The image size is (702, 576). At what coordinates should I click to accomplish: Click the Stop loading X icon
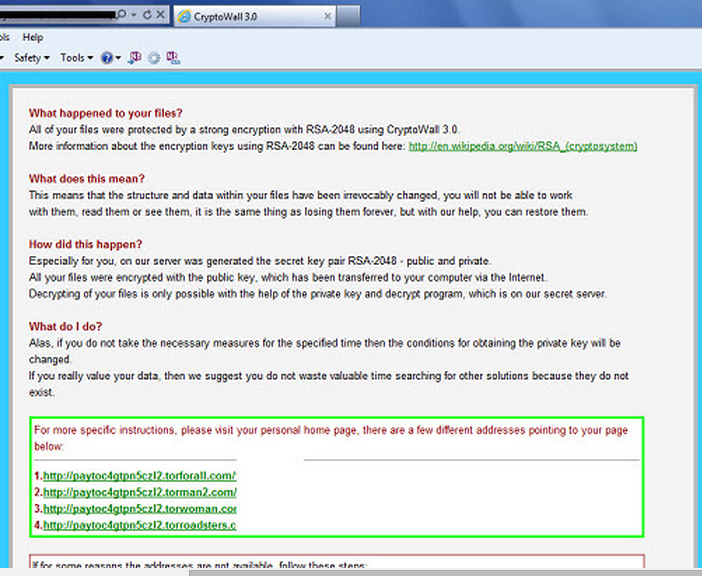click(160, 15)
